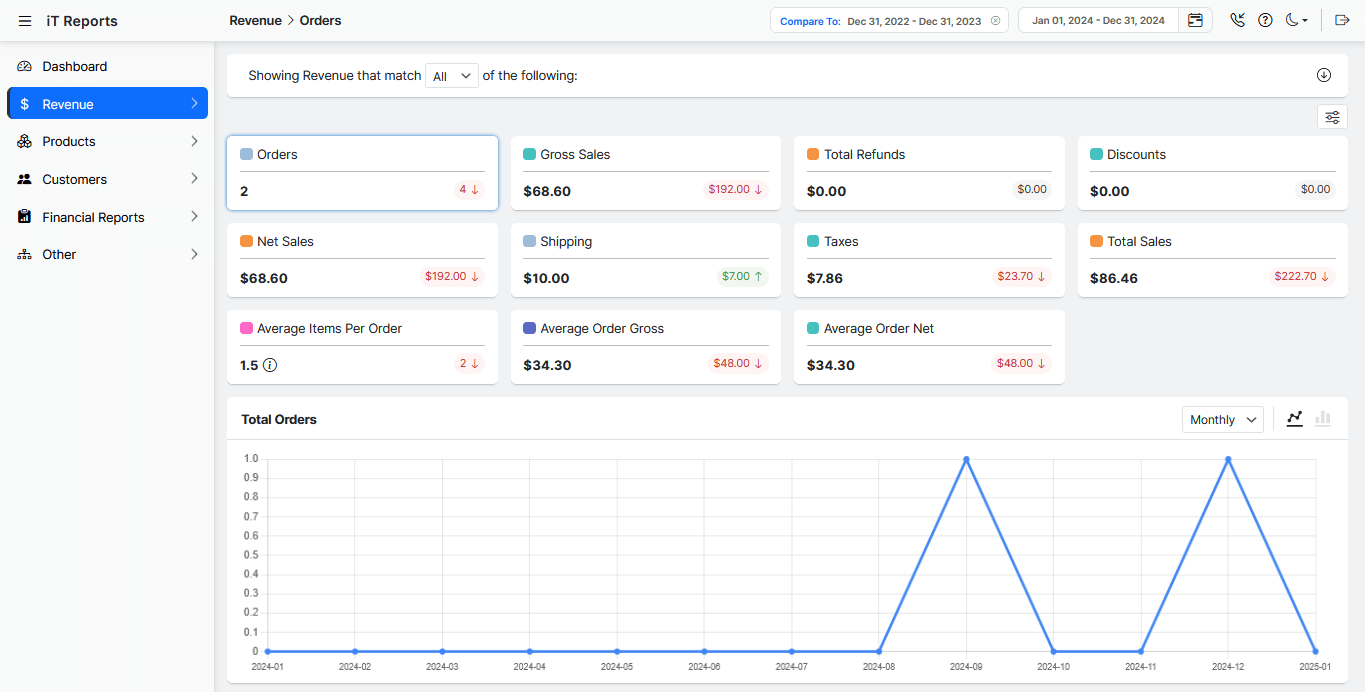Click the info icon beside 1.5
The image size is (1365, 692).
270,365
